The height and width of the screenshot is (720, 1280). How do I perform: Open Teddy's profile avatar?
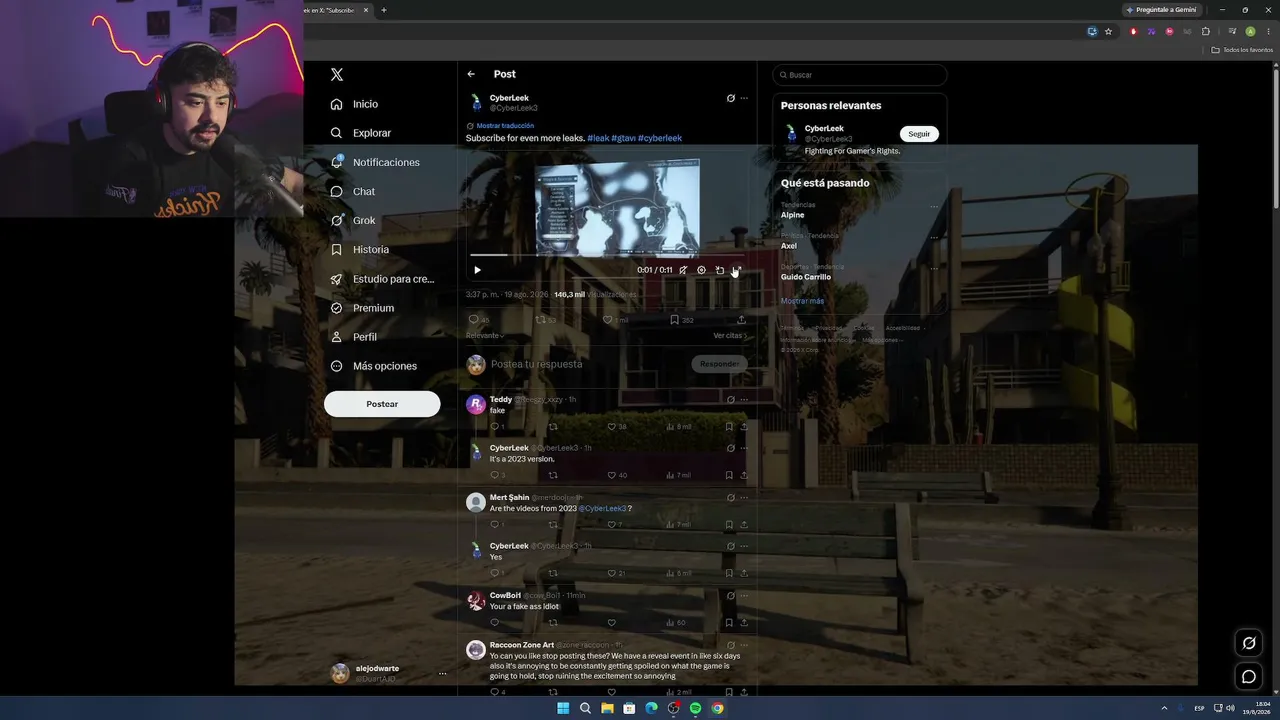pos(476,405)
